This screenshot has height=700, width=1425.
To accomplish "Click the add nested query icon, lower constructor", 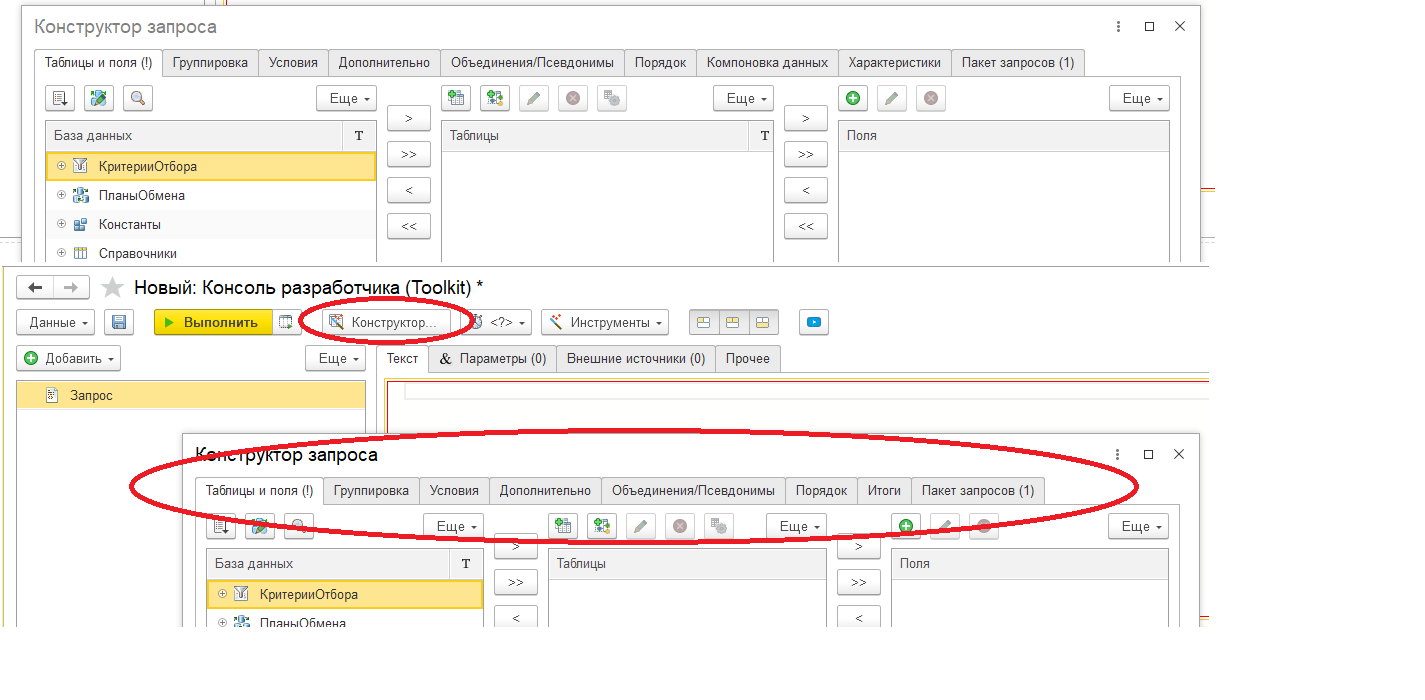I will 602,526.
